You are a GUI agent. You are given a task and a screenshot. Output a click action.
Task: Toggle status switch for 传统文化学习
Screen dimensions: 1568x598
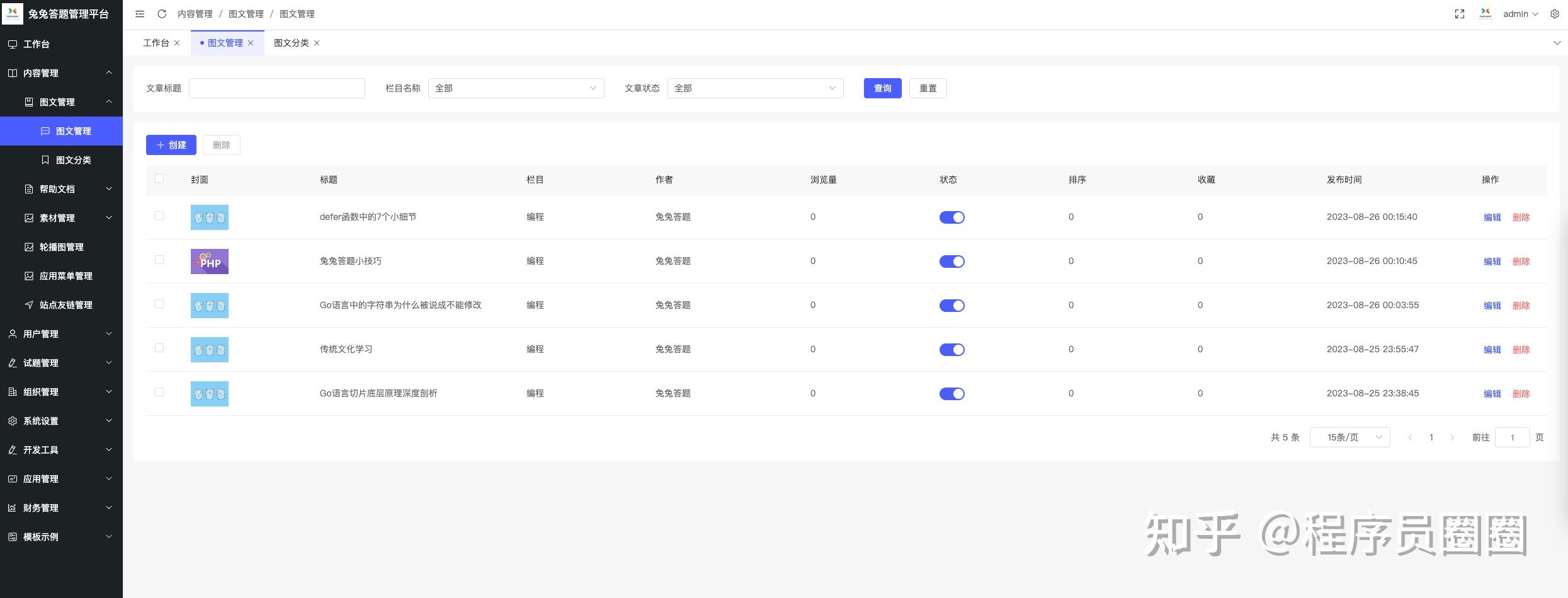[x=952, y=350]
